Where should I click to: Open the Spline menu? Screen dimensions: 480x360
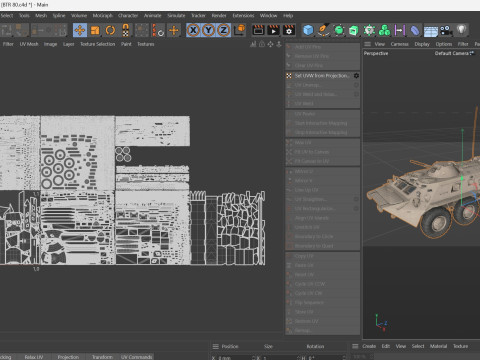(x=59, y=15)
